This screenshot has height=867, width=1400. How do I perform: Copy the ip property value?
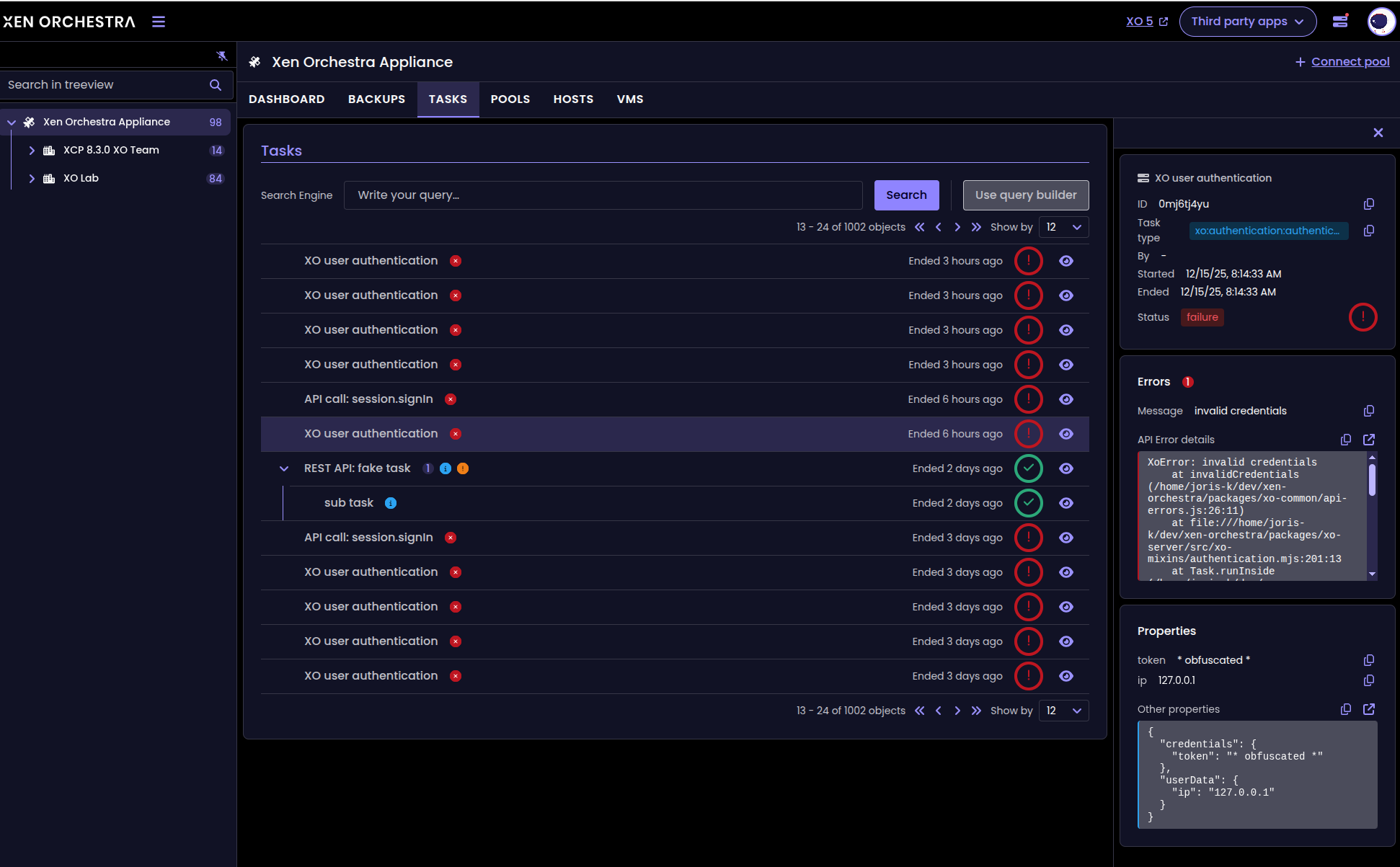(x=1368, y=680)
